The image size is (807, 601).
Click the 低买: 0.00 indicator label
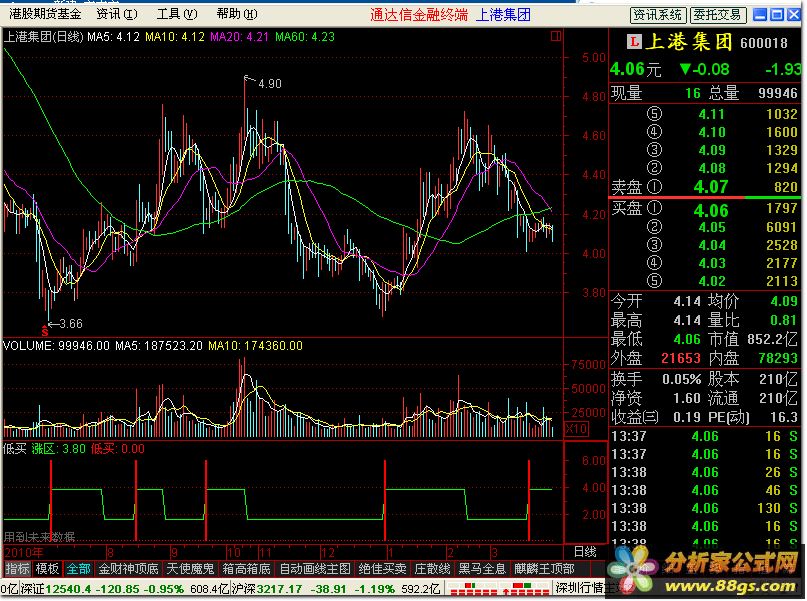coord(118,449)
